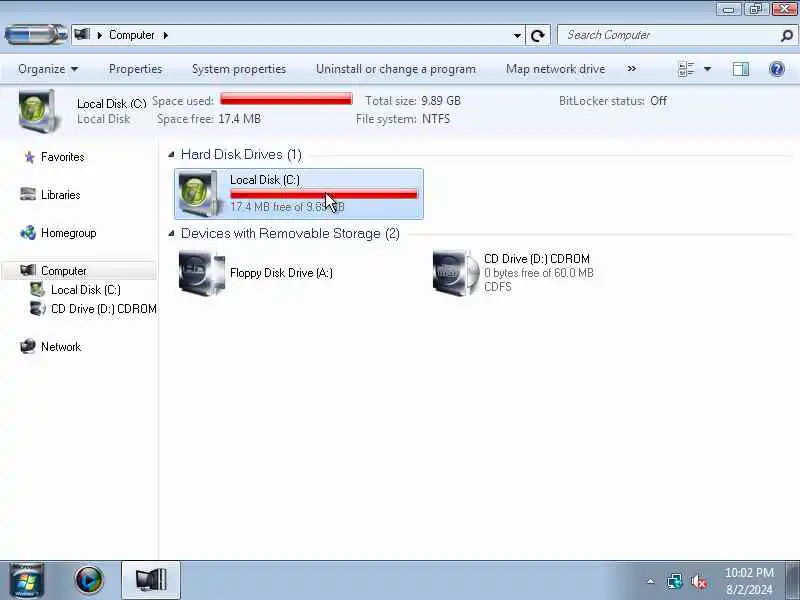Image resolution: width=800 pixels, height=600 pixels.
Task: Click Properties in the toolbar
Action: [x=135, y=69]
